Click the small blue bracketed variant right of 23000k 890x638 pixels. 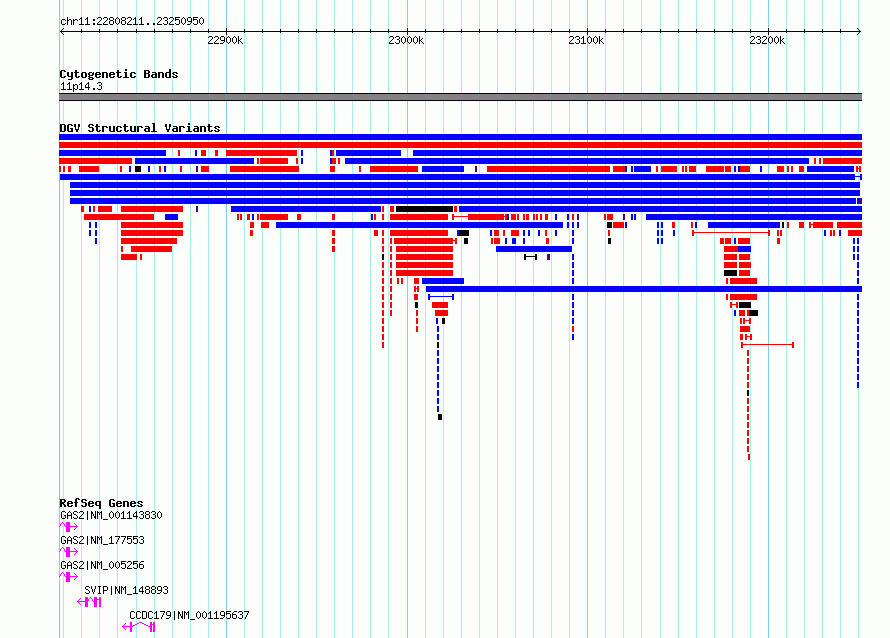coord(441,297)
